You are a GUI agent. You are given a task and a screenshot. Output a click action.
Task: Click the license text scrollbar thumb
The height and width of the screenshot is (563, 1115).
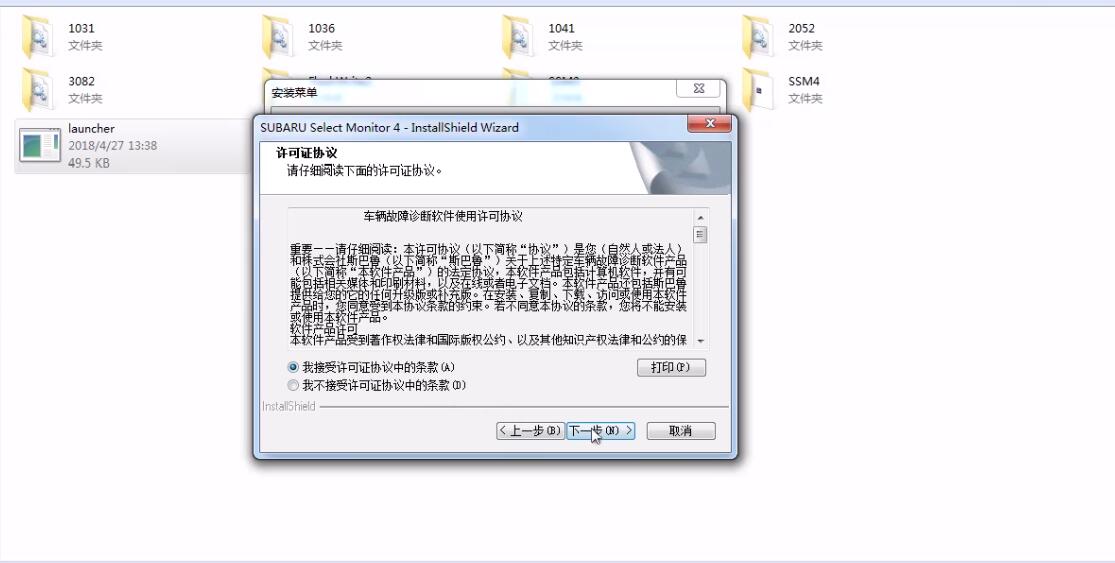coord(700,235)
